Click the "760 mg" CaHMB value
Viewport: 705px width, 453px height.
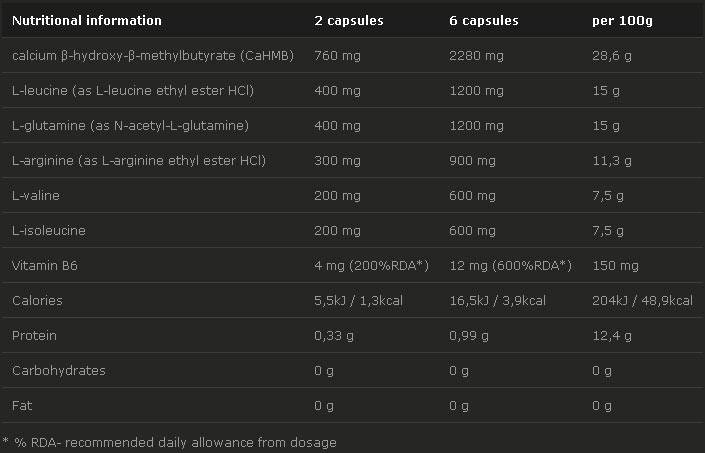(x=335, y=55)
